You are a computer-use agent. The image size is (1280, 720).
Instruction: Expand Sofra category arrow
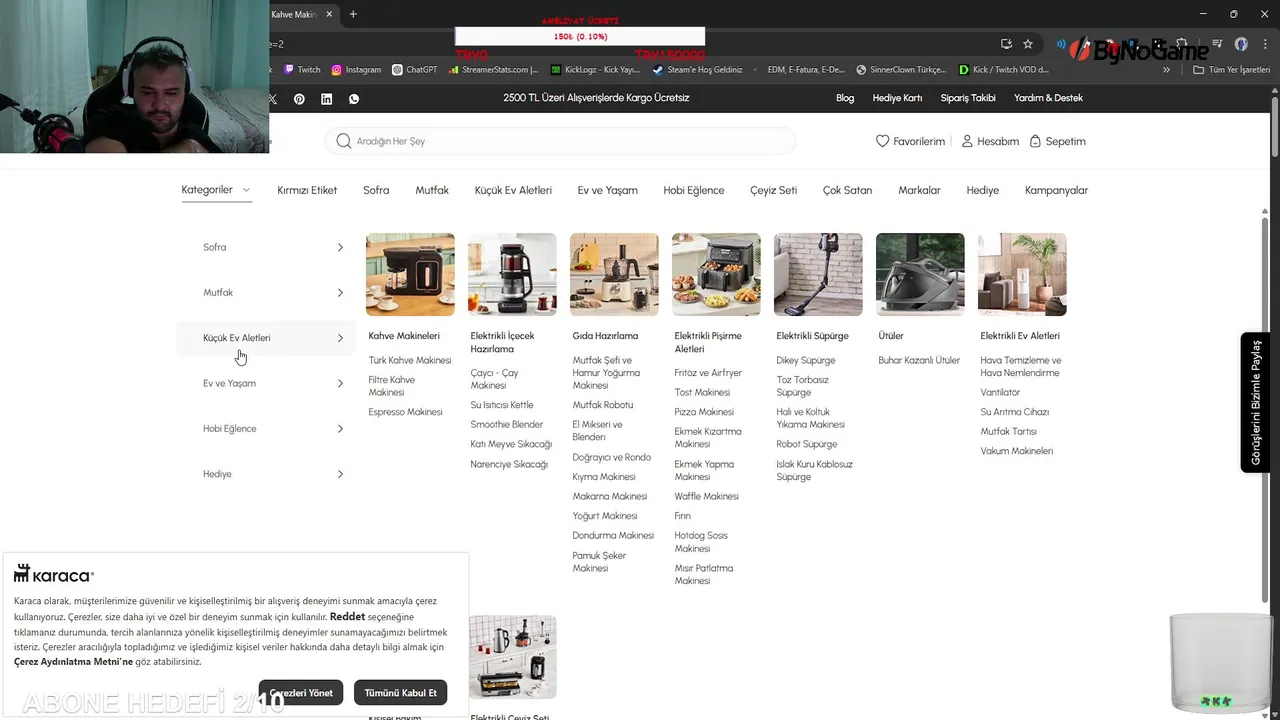(340, 247)
